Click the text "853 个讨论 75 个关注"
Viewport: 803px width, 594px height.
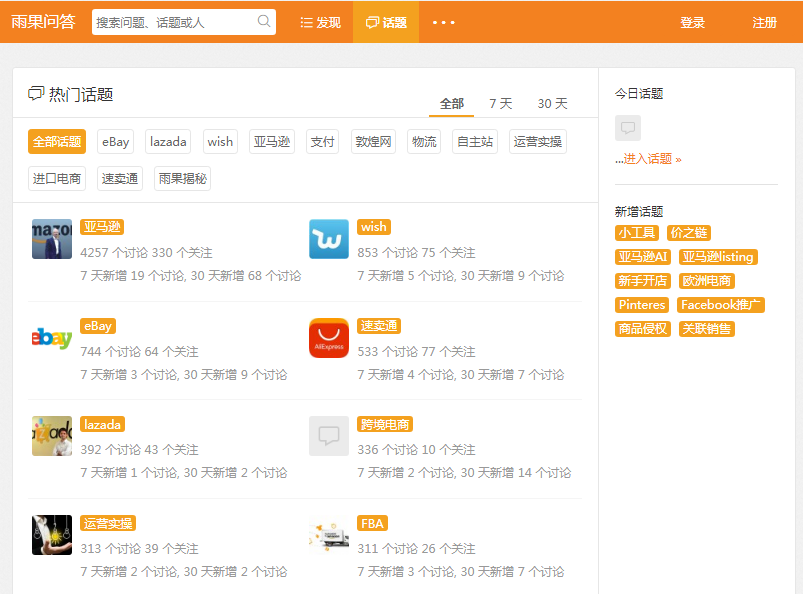click(416, 252)
